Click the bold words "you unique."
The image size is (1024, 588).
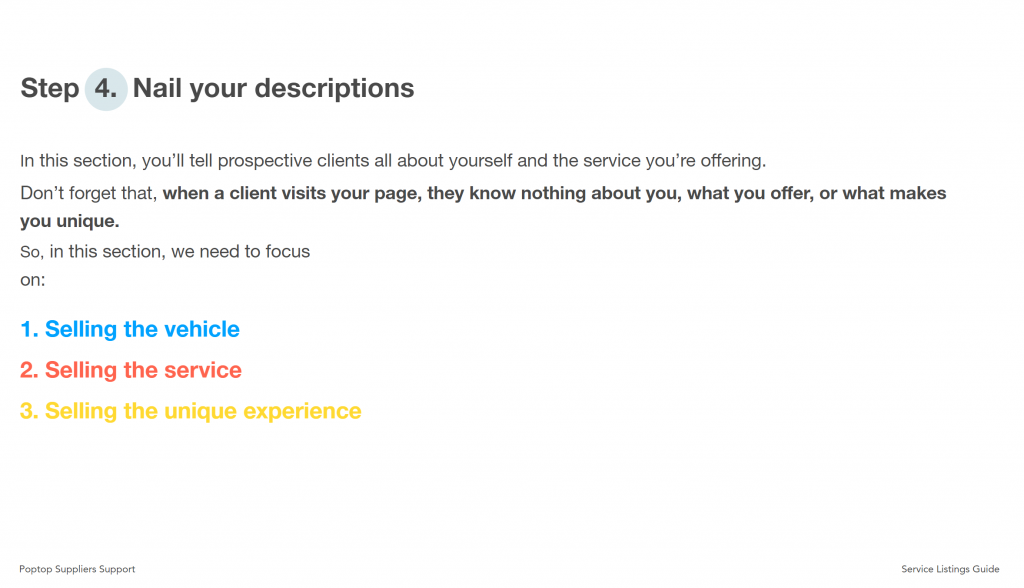pyautogui.click(x=69, y=222)
